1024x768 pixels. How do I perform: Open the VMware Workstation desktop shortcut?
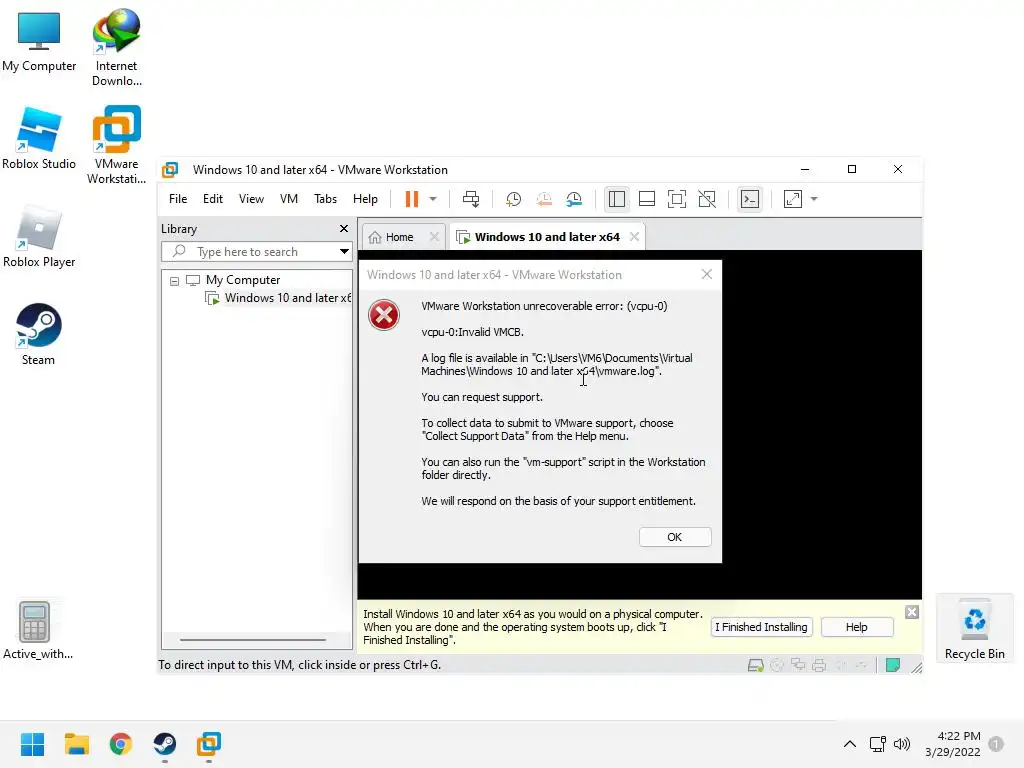pos(116,145)
